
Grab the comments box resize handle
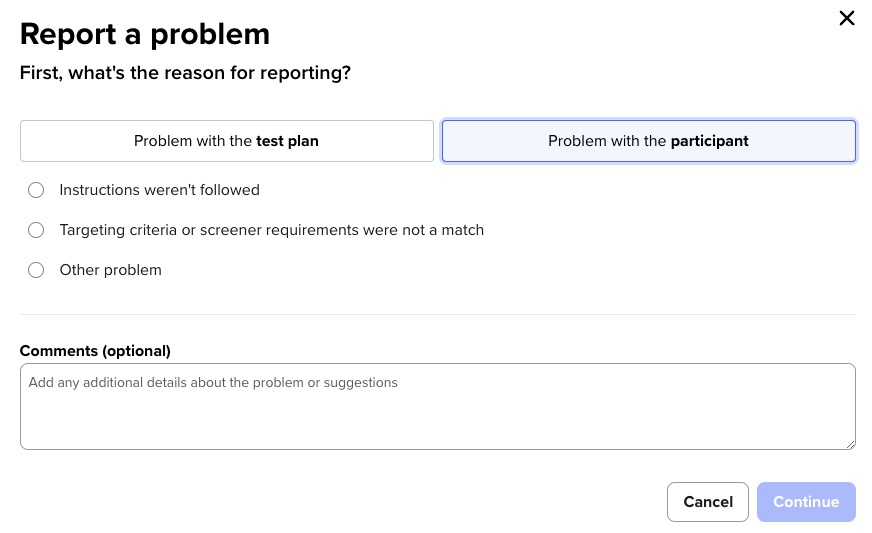(x=850, y=444)
